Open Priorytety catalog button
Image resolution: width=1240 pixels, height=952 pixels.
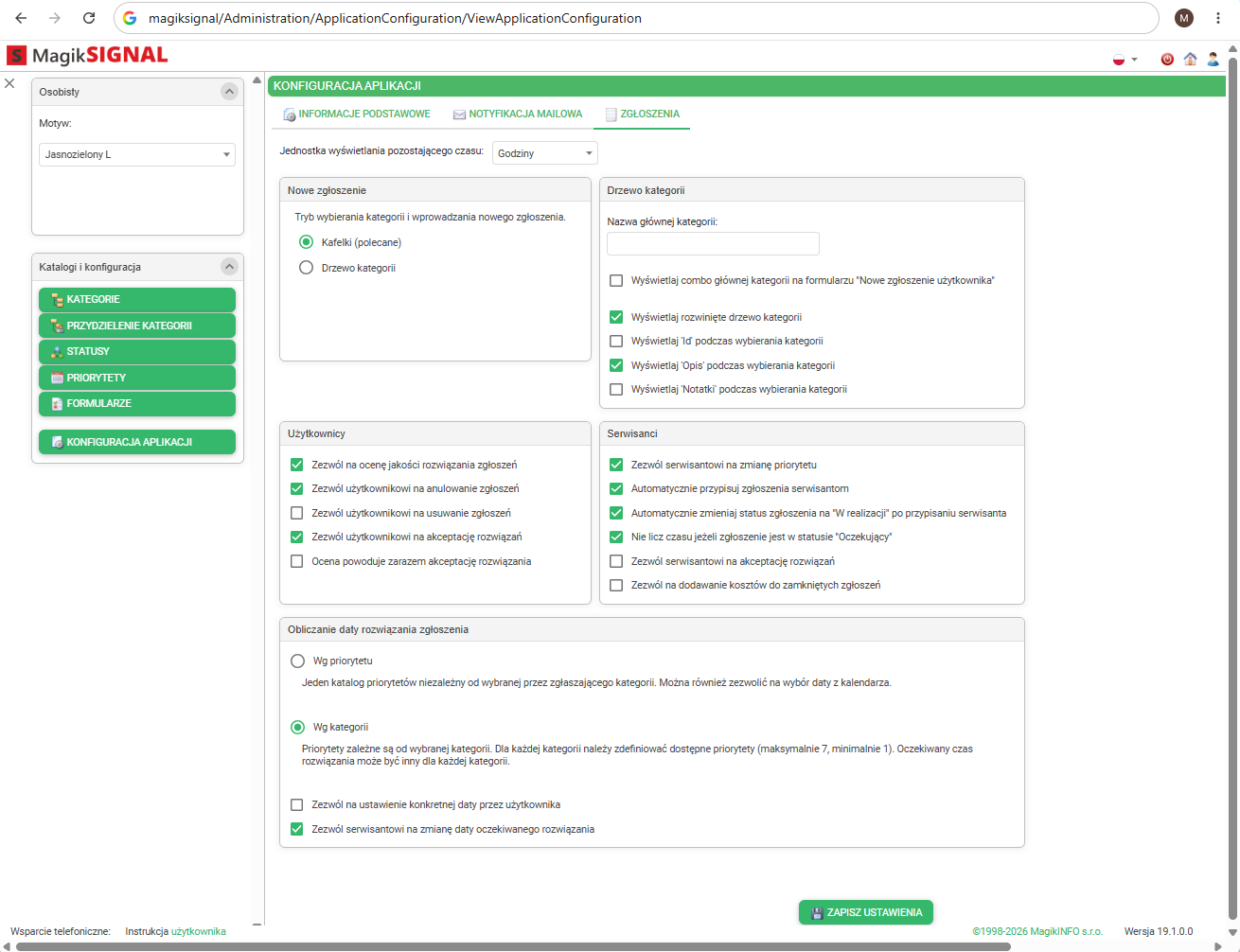click(137, 378)
